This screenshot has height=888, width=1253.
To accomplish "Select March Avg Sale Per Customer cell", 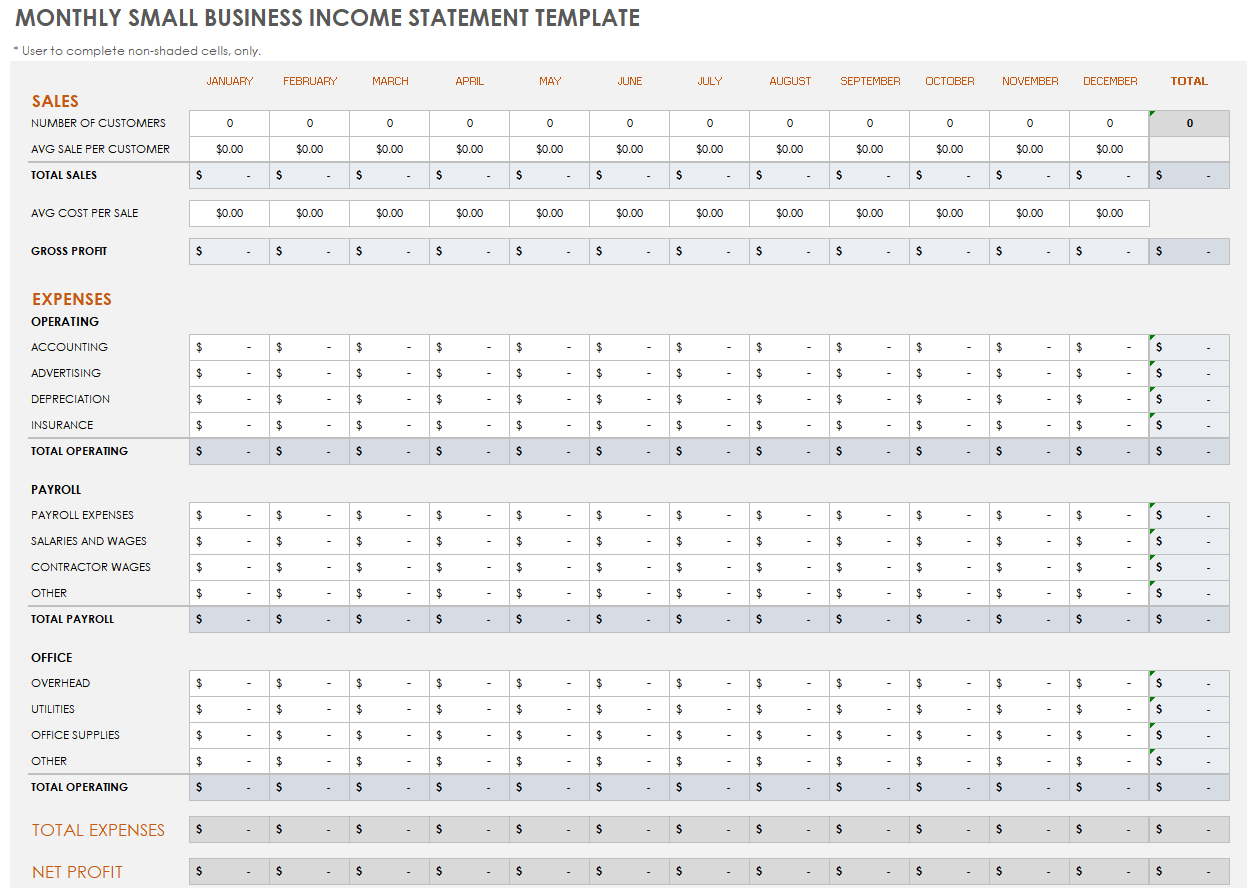I will (x=389, y=149).
